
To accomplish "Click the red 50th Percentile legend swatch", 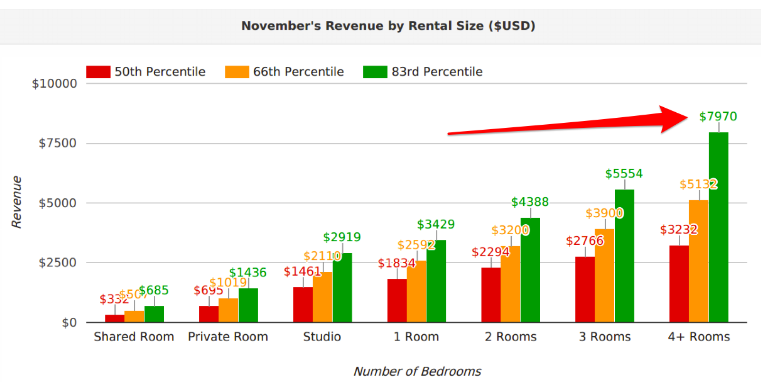I will tap(98, 72).
